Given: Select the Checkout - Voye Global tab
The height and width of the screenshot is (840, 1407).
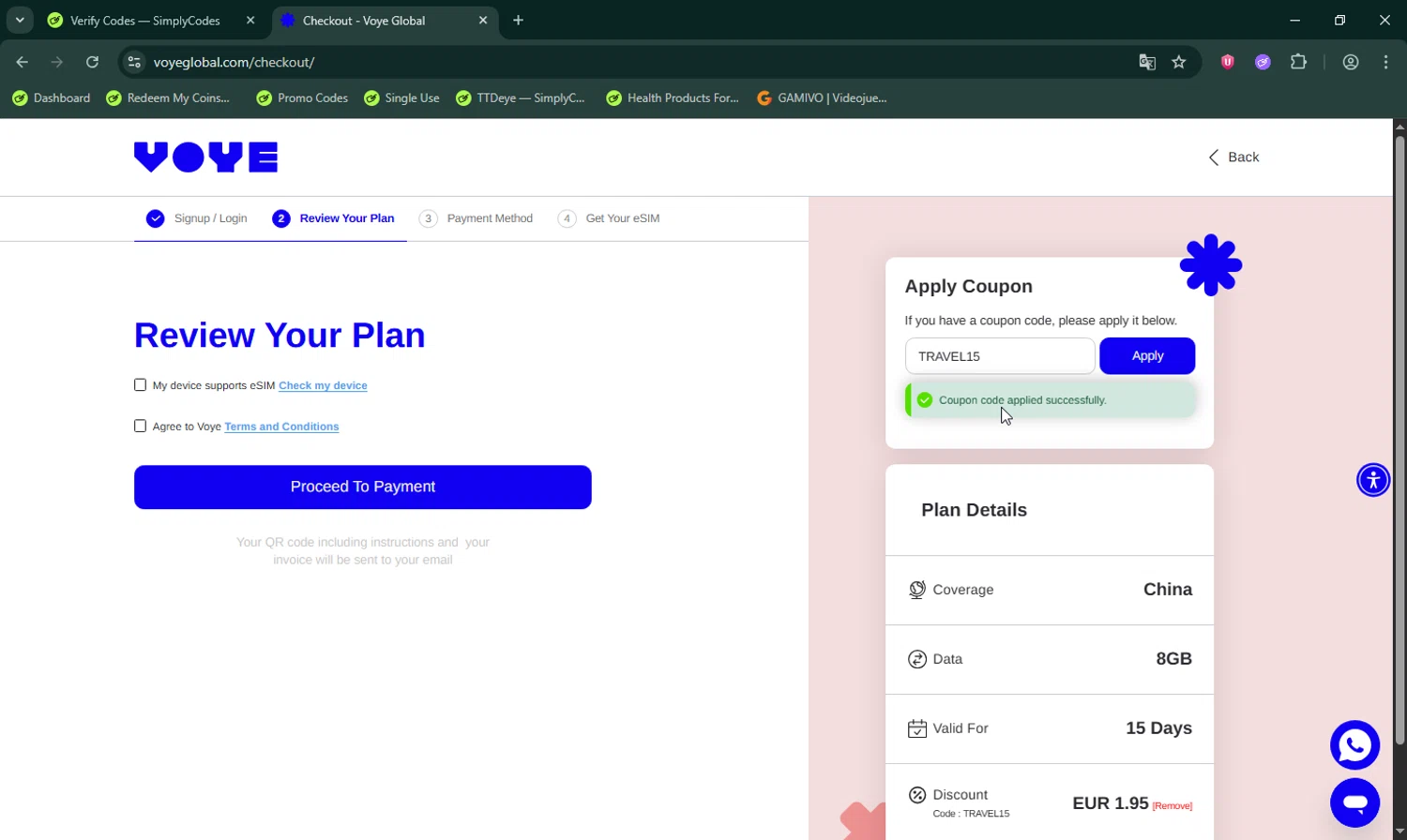Looking at the screenshot, I should point(363,21).
